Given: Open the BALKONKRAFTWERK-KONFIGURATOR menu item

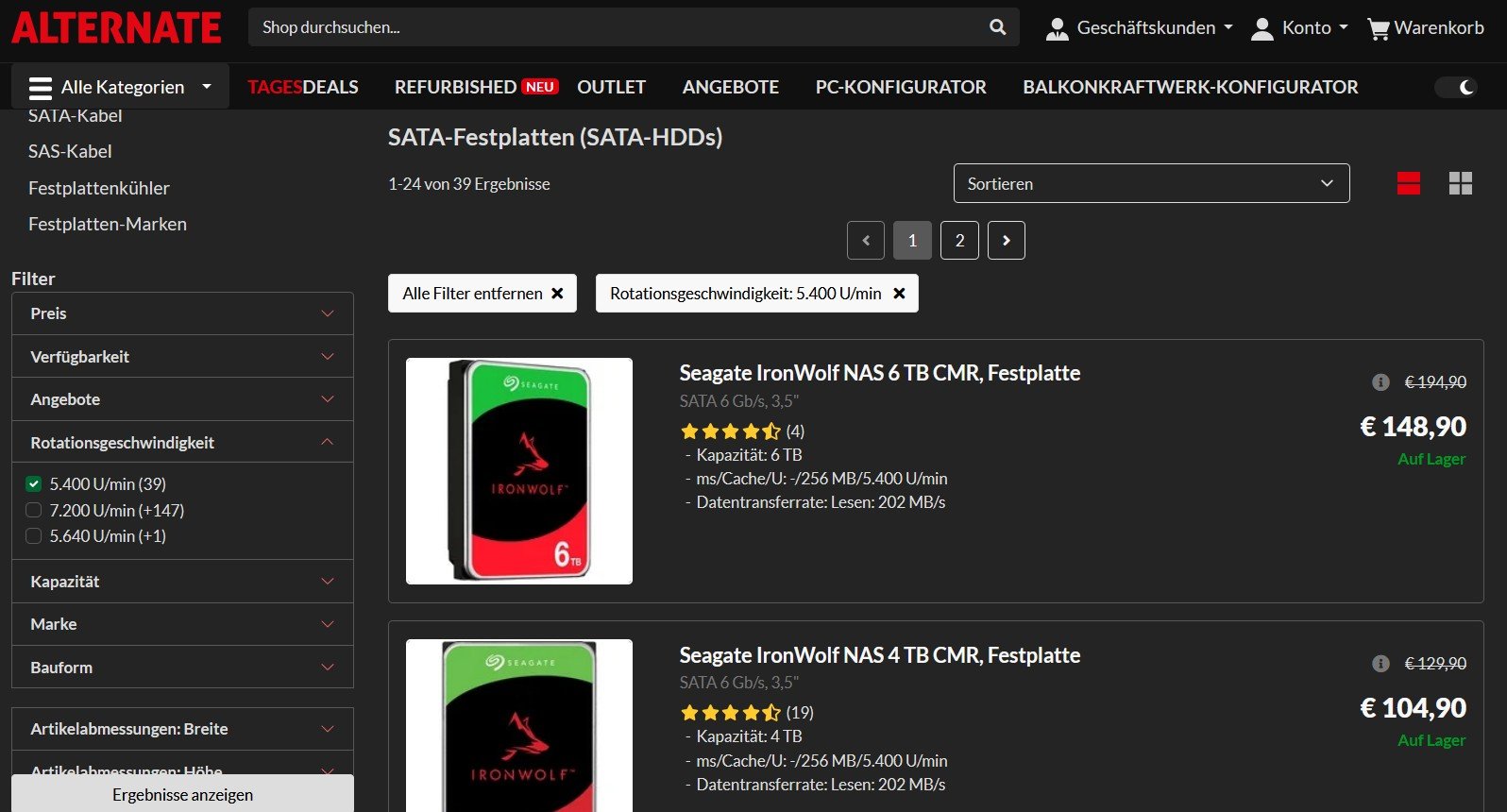Looking at the screenshot, I should click(1191, 87).
